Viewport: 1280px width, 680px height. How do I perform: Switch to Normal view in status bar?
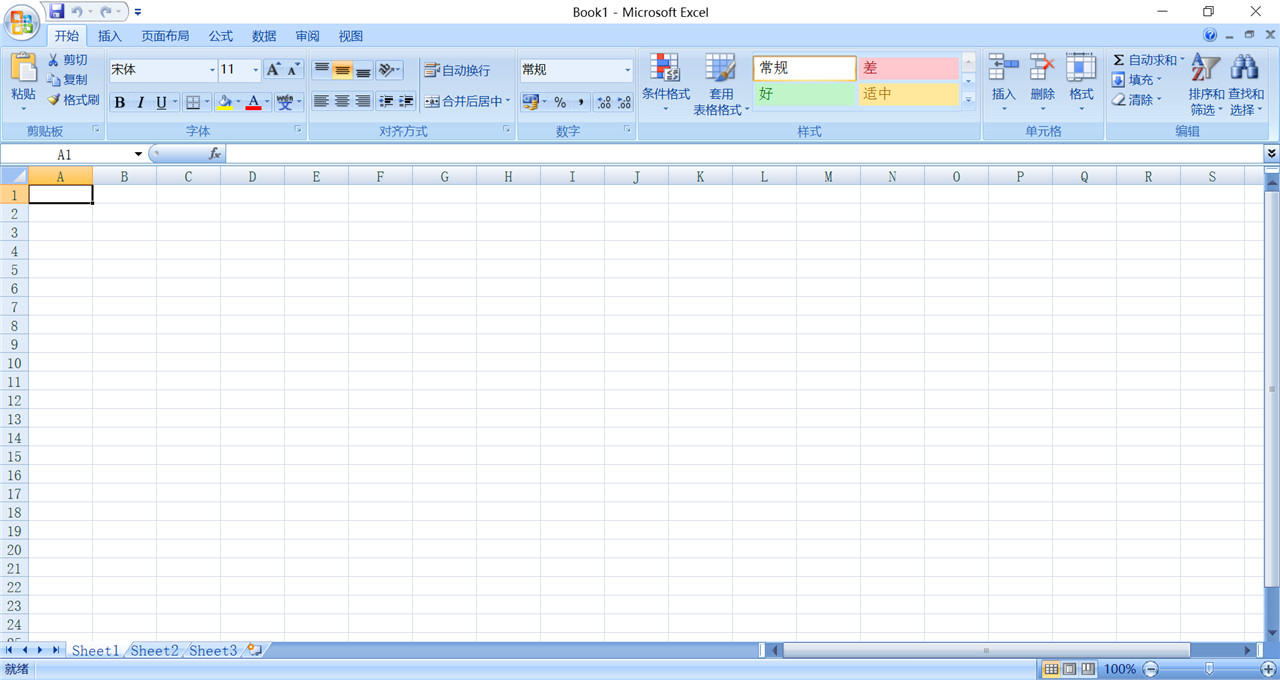click(x=1051, y=669)
